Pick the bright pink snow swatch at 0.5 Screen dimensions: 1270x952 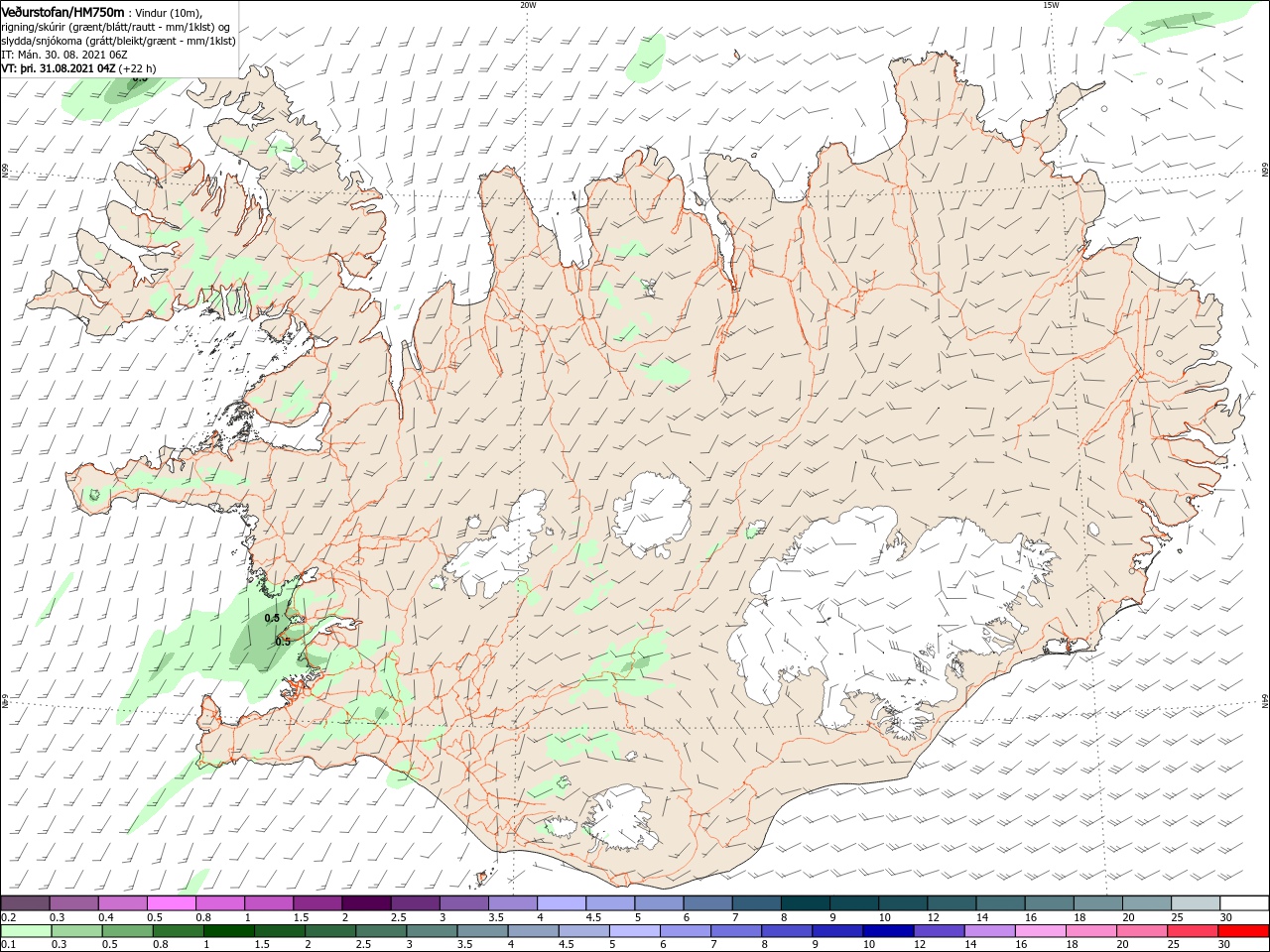(x=171, y=902)
